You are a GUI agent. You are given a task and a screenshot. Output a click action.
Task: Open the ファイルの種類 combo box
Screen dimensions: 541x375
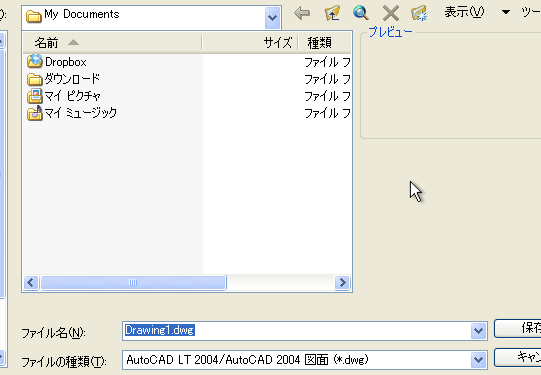pos(305,360)
